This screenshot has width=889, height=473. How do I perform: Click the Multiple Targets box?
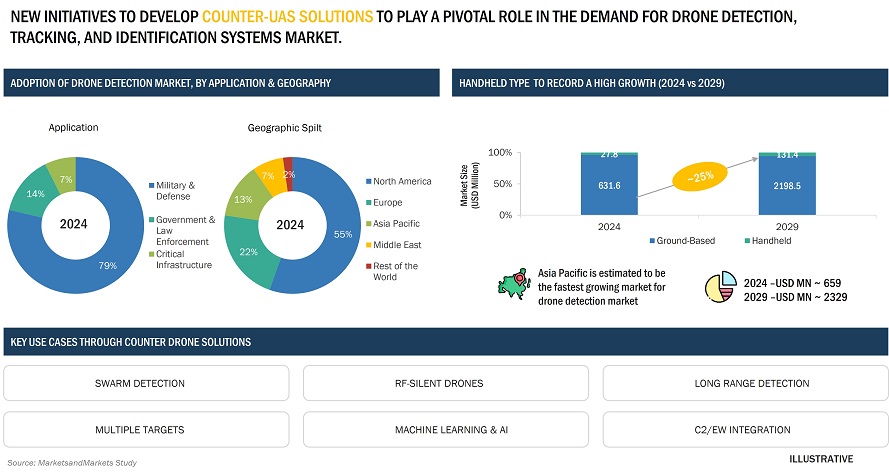click(x=146, y=430)
